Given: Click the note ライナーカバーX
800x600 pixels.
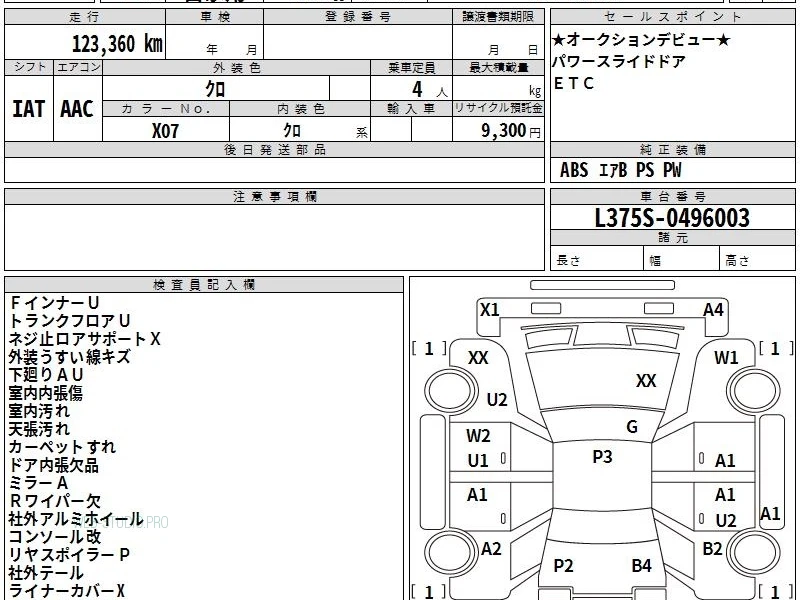Looking at the screenshot, I should 67,591.
